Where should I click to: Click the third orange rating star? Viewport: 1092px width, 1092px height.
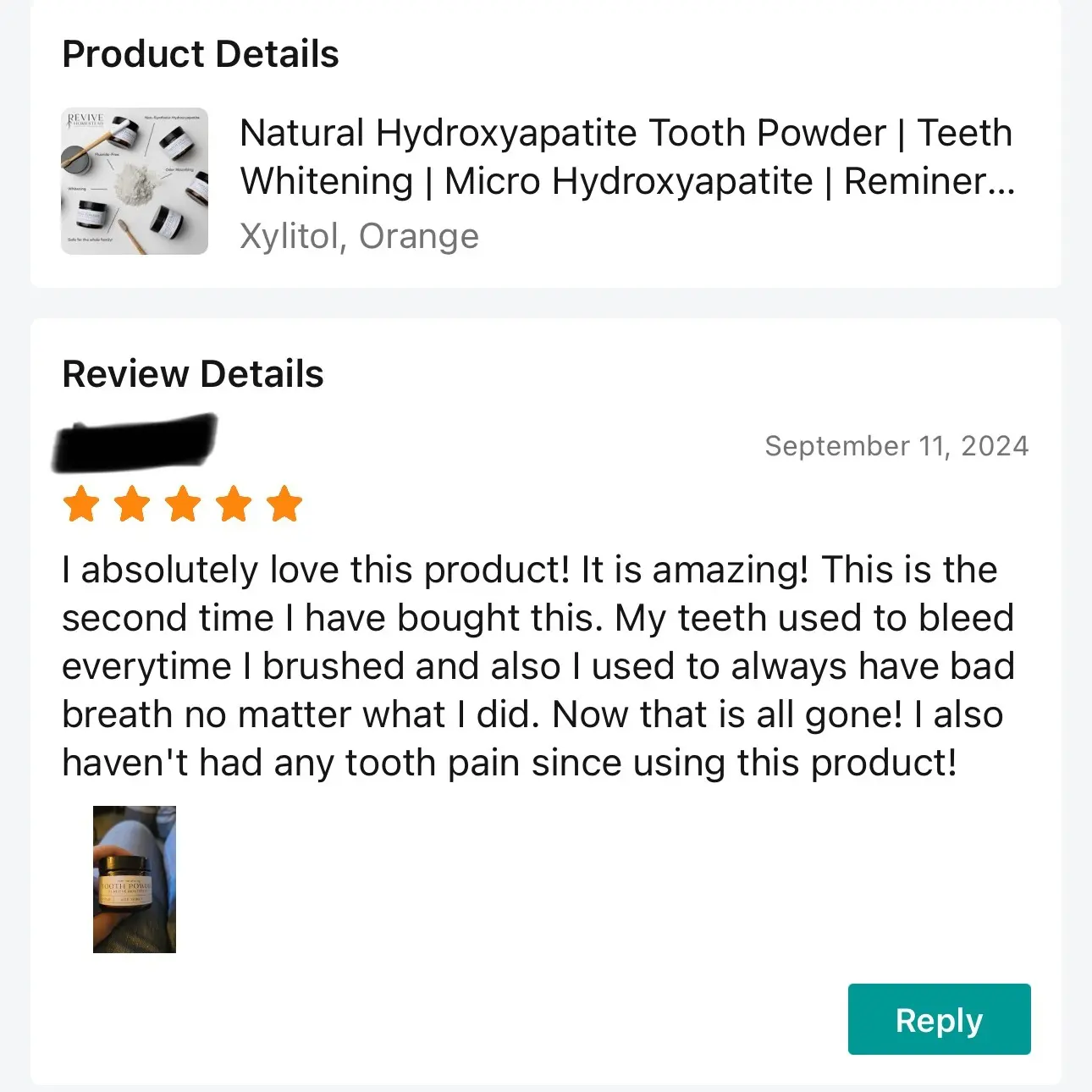[x=184, y=504]
